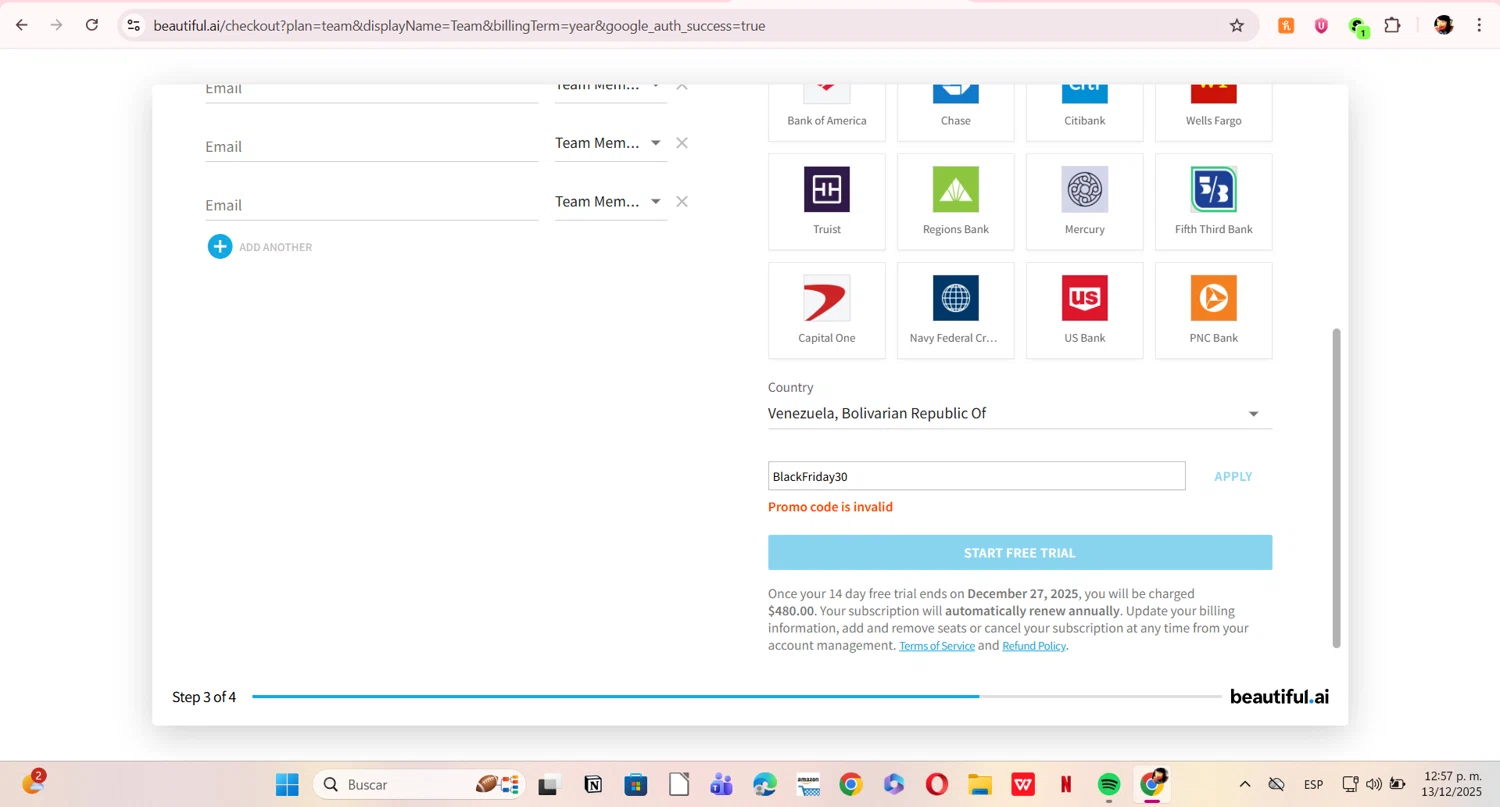The height and width of the screenshot is (807, 1500).
Task: Click the taskbar Buscar search box
Action: [x=418, y=784]
